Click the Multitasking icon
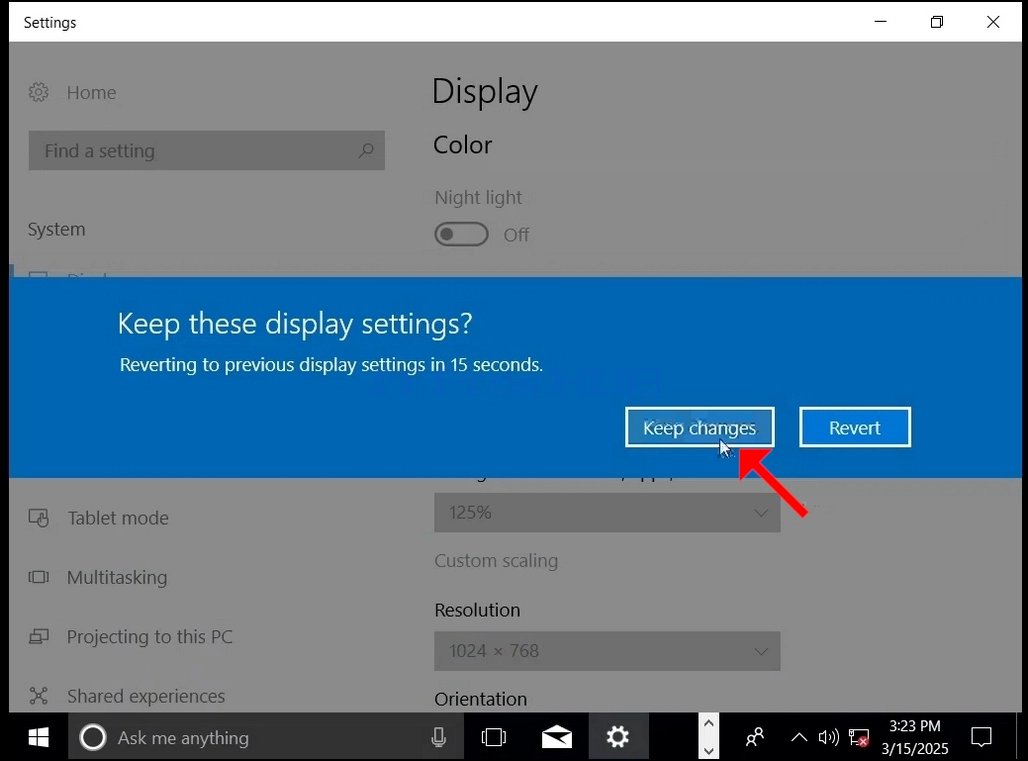Screen dimensions: 1028x761 39,577
